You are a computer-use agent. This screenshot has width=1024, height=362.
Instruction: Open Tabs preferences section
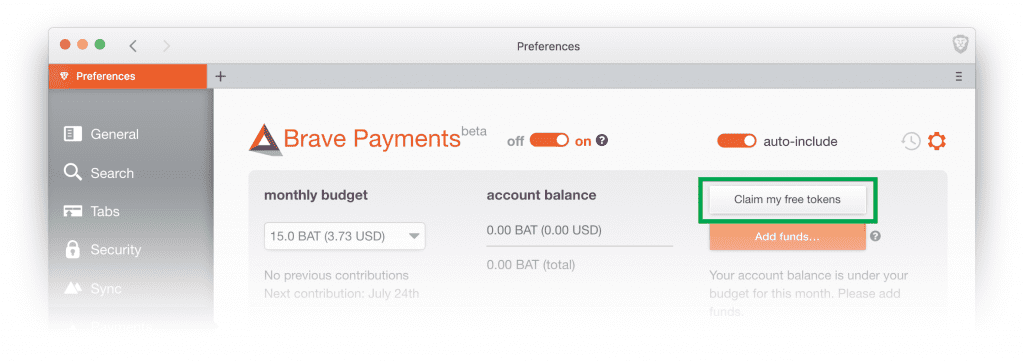point(91,212)
